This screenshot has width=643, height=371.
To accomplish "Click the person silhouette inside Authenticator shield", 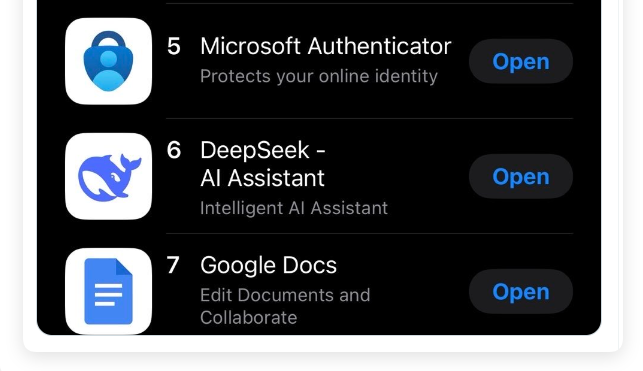I will [x=108, y=71].
